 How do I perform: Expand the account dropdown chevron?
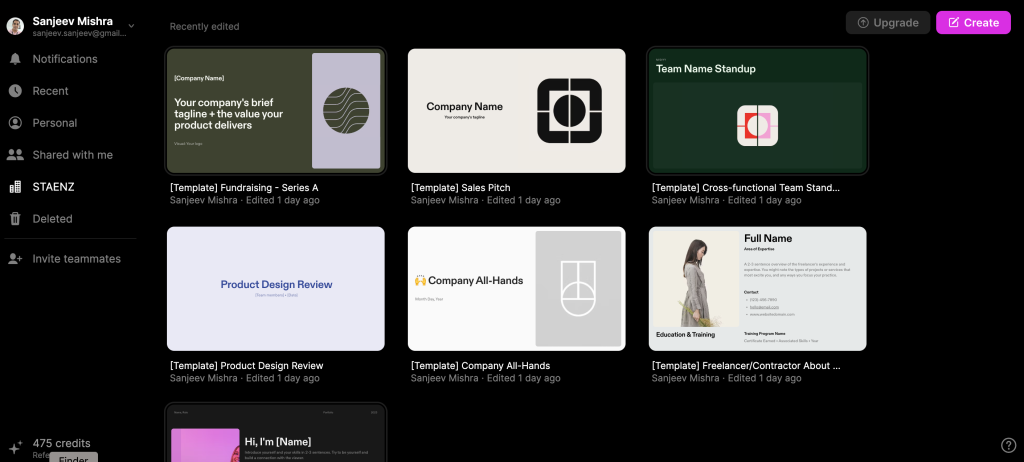pos(131,26)
